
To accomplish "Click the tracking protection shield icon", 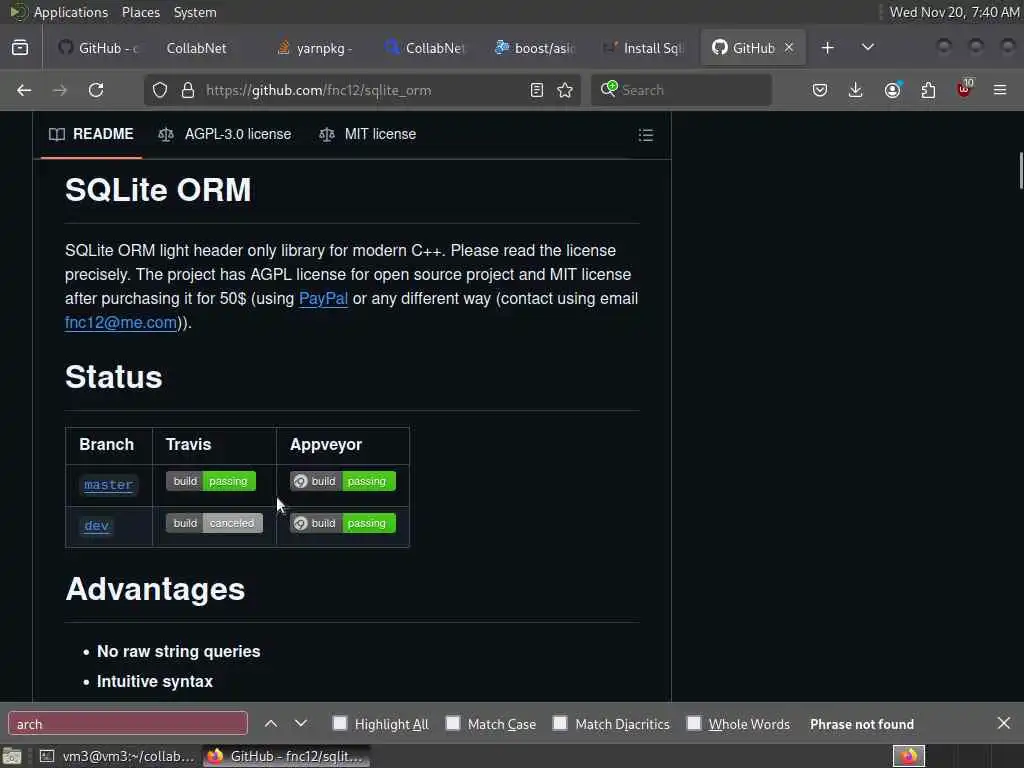I will click(160, 90).
